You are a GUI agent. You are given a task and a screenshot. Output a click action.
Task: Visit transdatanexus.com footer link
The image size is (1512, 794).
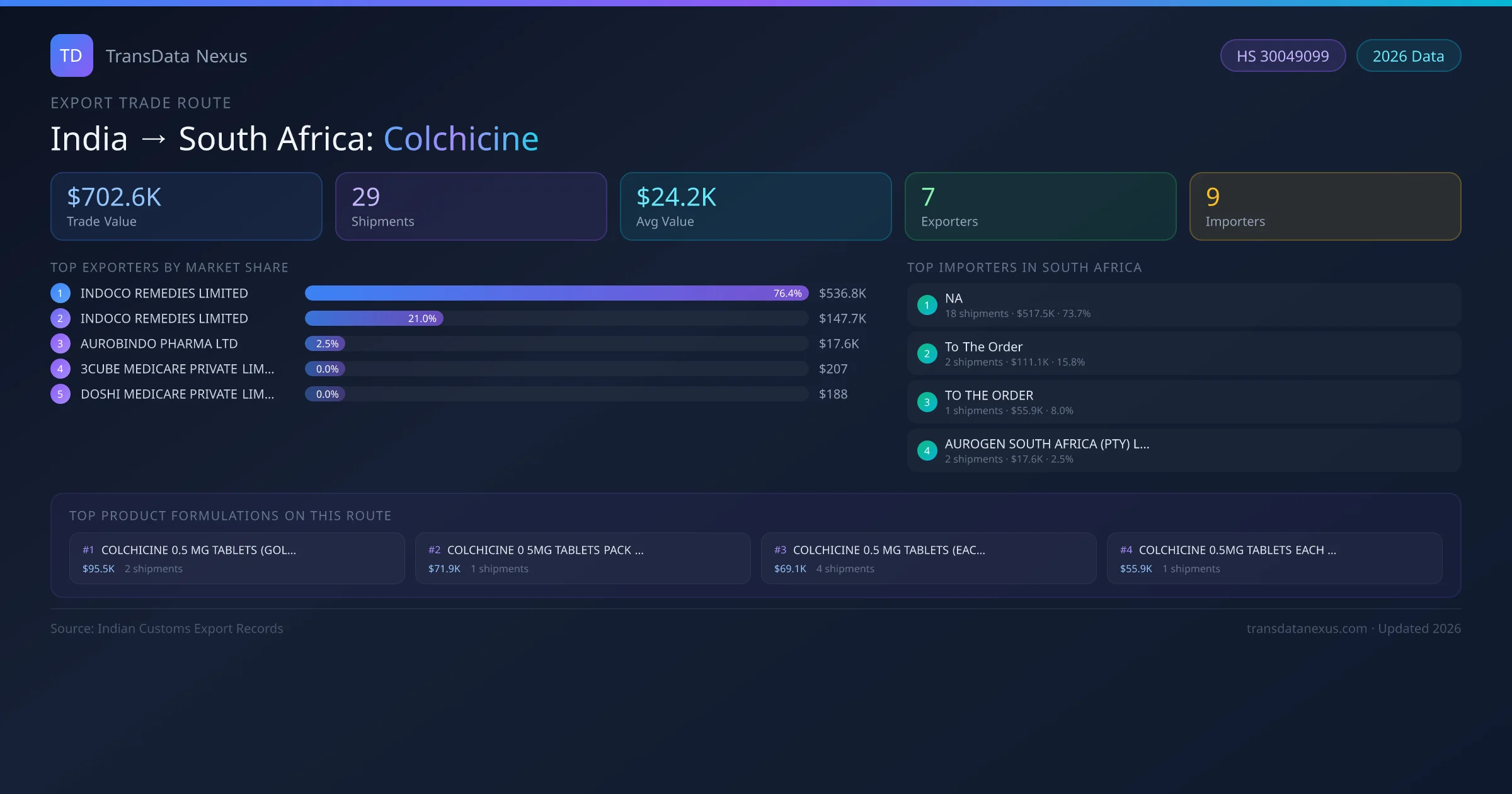pyautogui.click(x=1306, y=628)
